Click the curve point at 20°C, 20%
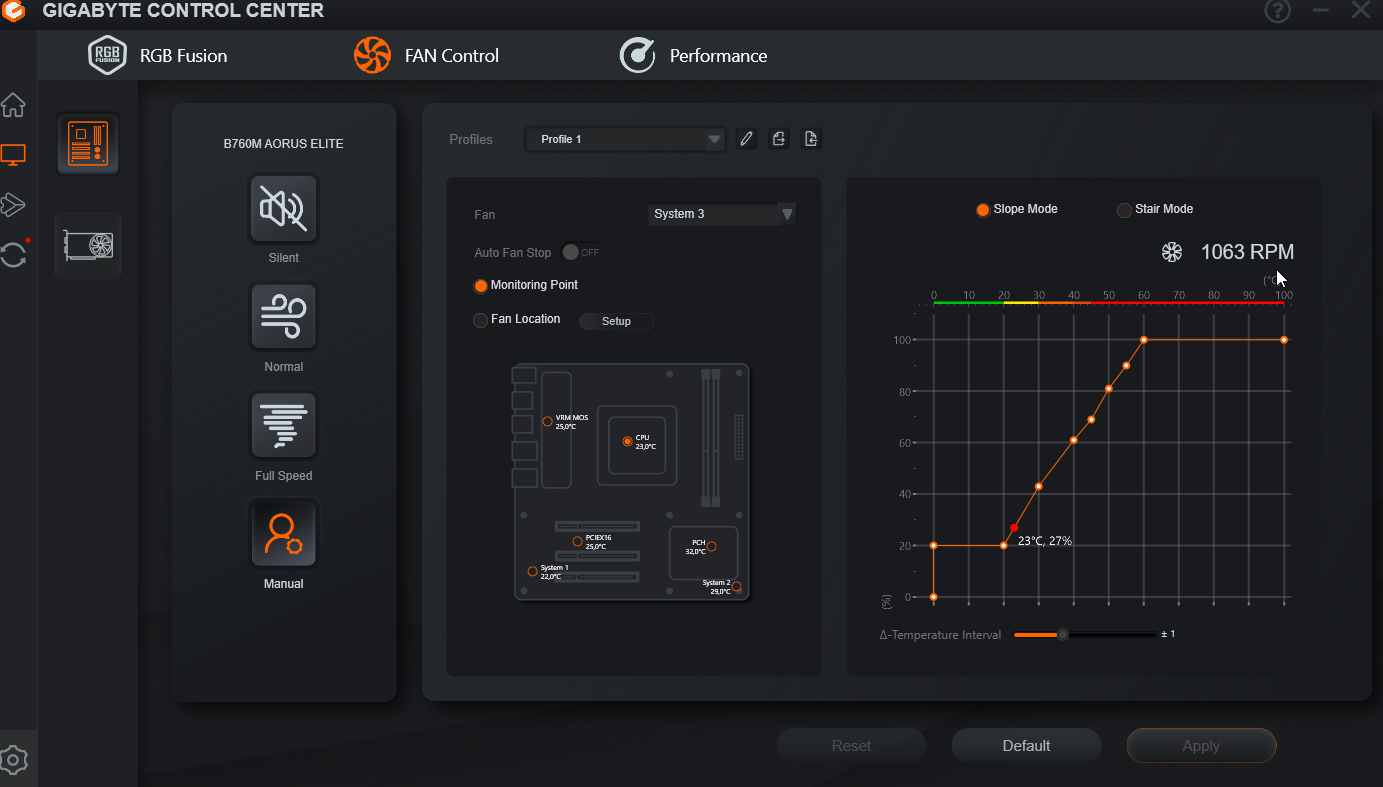This screenshot has width=1383, height=787. tap(1004, 545)
